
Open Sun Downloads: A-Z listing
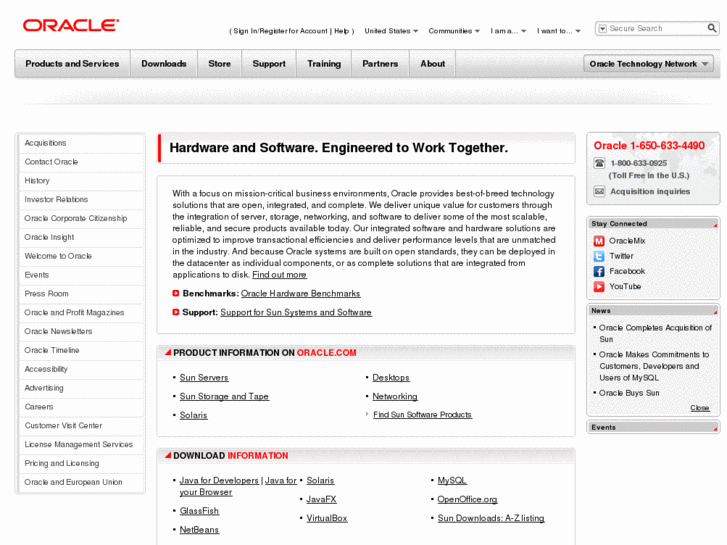point(491,518)
